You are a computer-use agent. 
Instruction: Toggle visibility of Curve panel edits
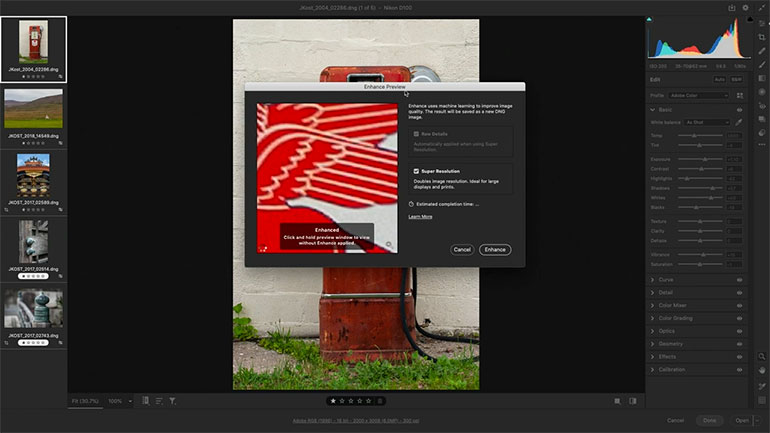point(740,279)
